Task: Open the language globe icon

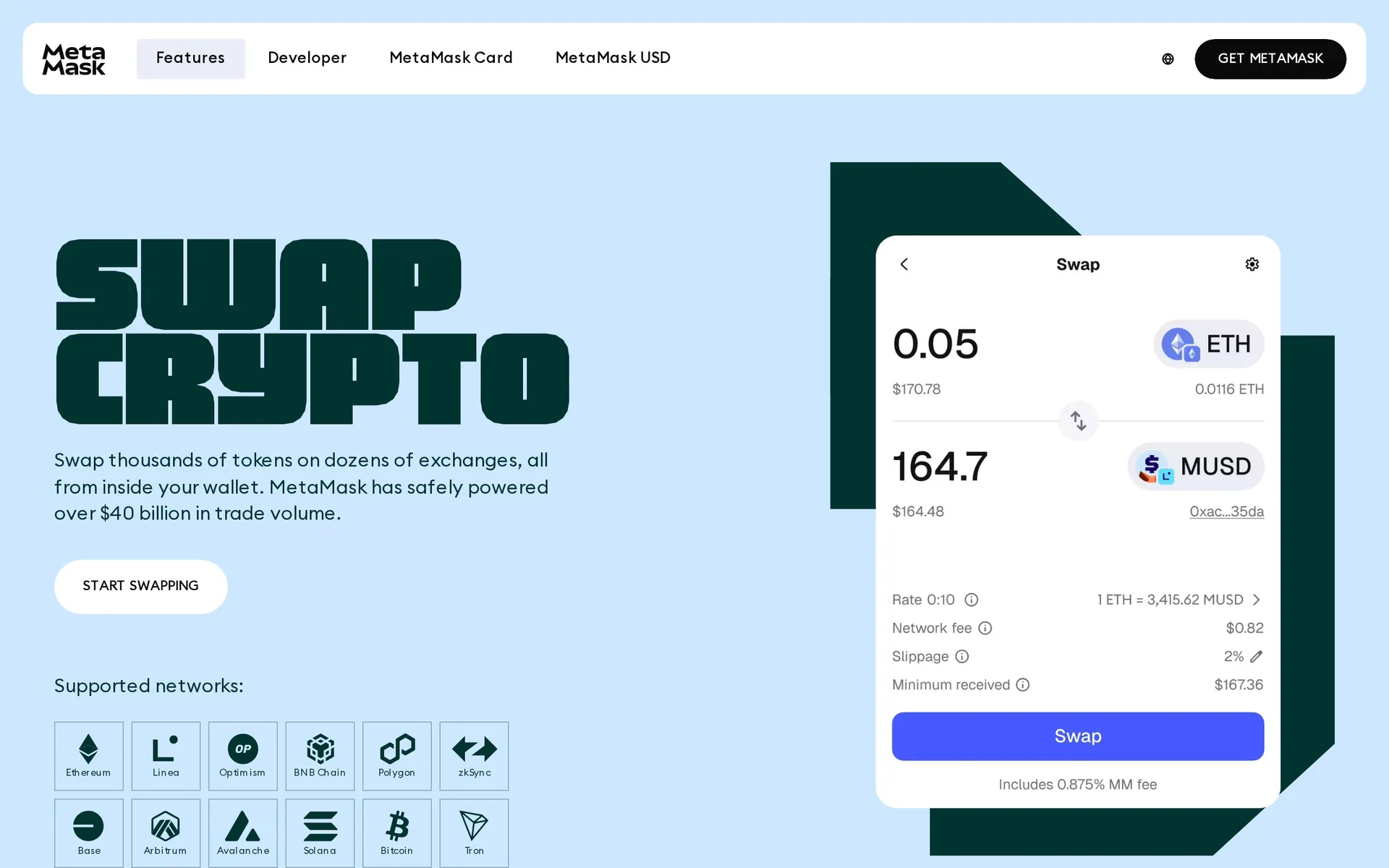Action: pos(1168,59)
